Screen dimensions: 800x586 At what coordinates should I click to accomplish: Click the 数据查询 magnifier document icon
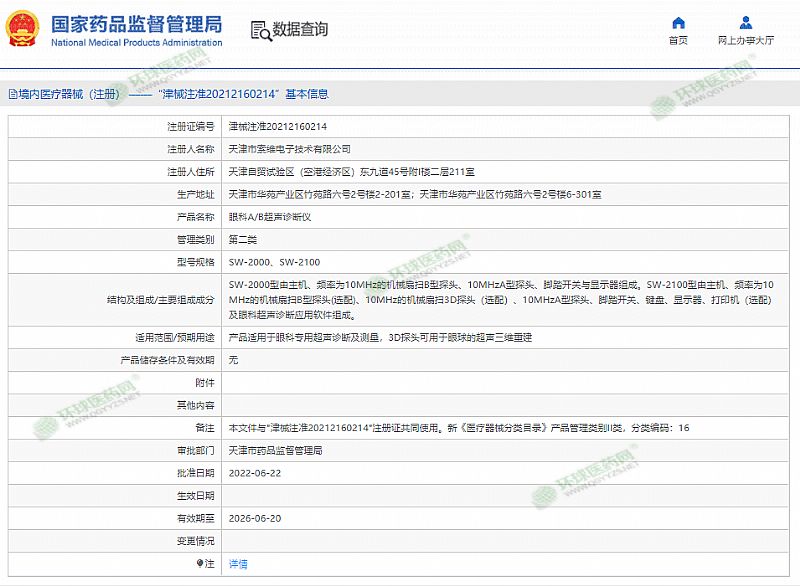point(259,29)
